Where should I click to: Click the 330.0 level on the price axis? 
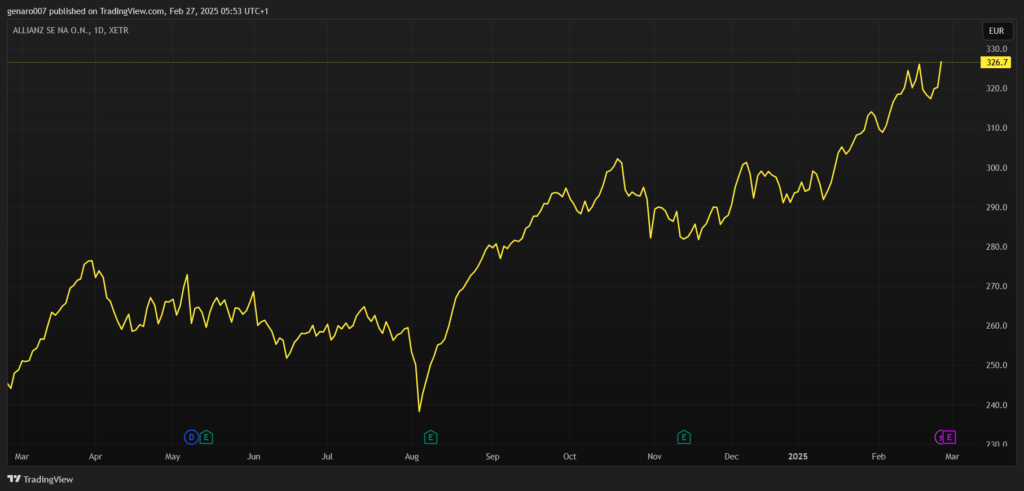pyautogui.click(x=995, y=49)
